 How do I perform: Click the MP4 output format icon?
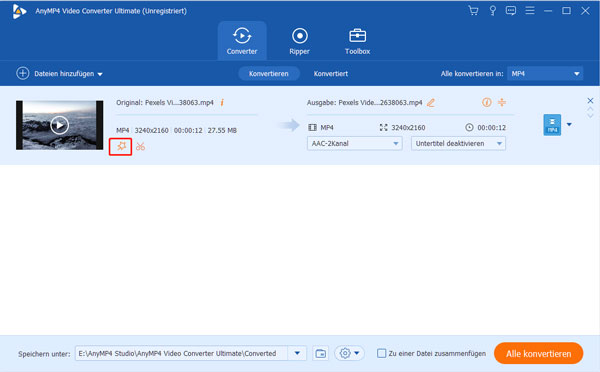click(552, 125)
